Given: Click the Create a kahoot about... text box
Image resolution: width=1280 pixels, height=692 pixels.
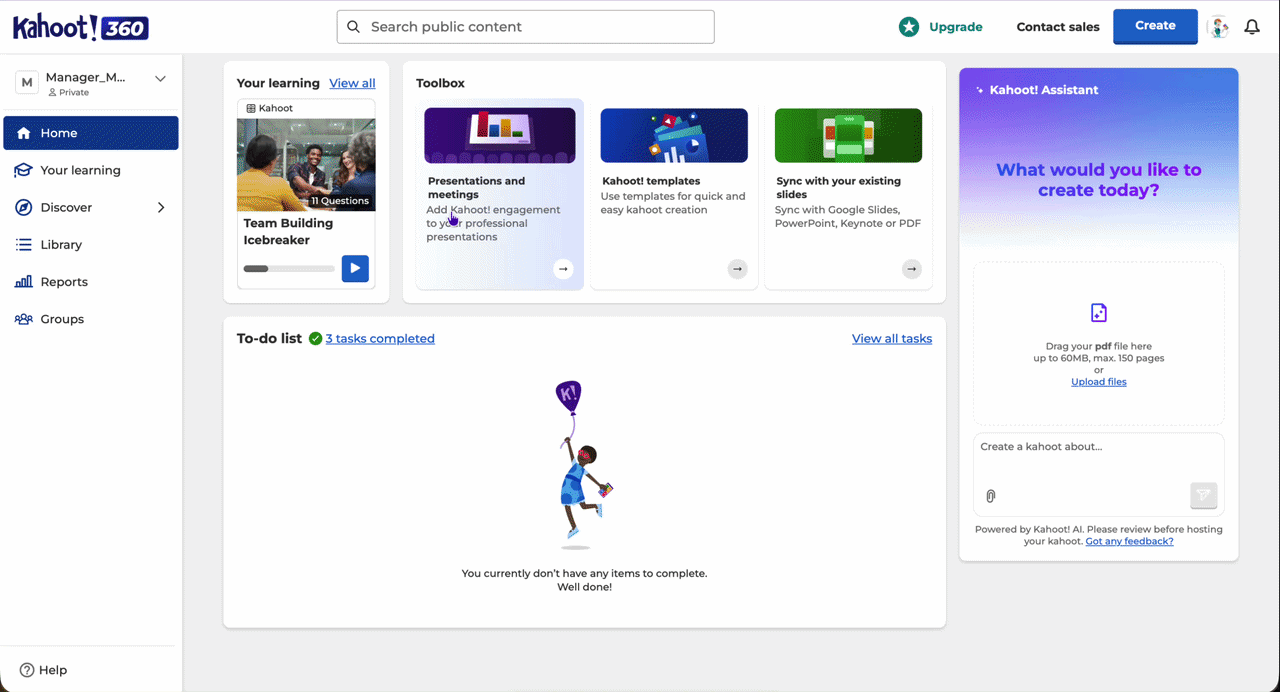Looking at the screenshot, I should pyautogui.click(x=1098, y=474).
